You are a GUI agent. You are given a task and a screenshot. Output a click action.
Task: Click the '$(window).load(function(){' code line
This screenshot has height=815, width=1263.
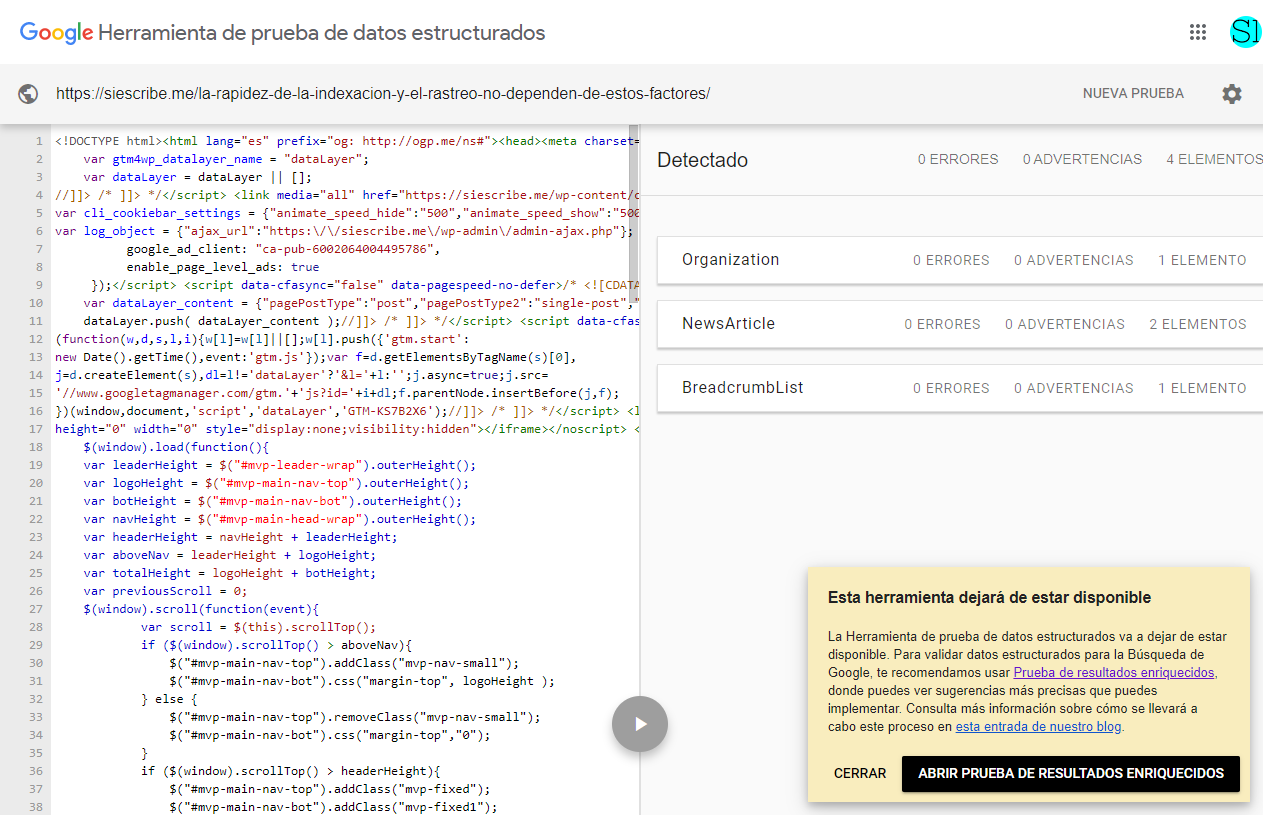pyautogui.click(x=177, y=447)
